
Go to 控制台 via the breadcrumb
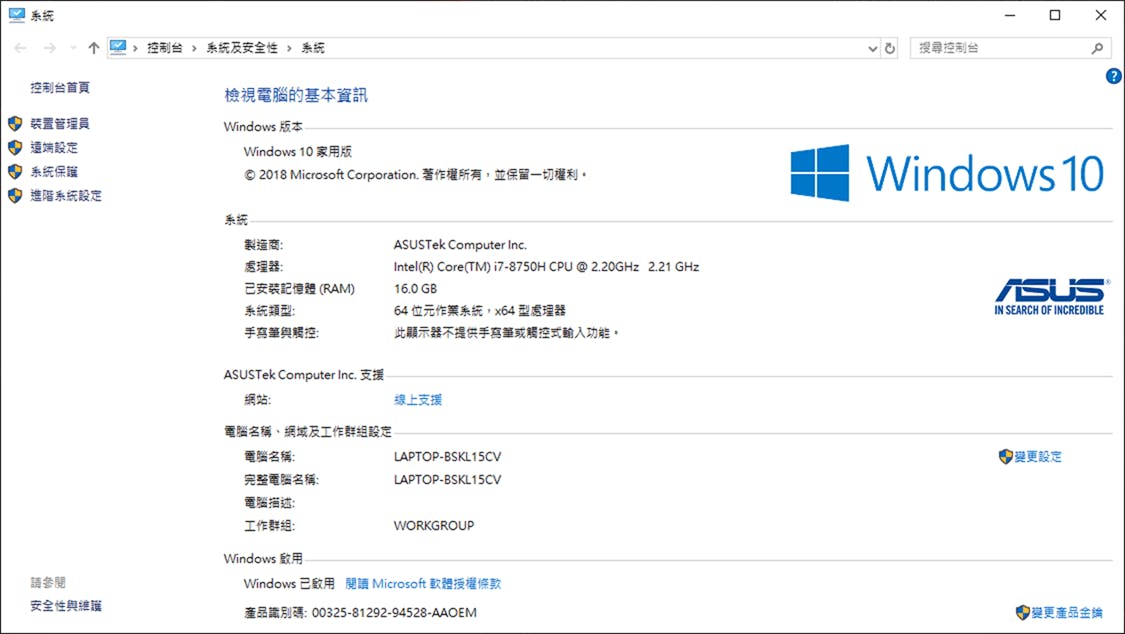point(165,46)
